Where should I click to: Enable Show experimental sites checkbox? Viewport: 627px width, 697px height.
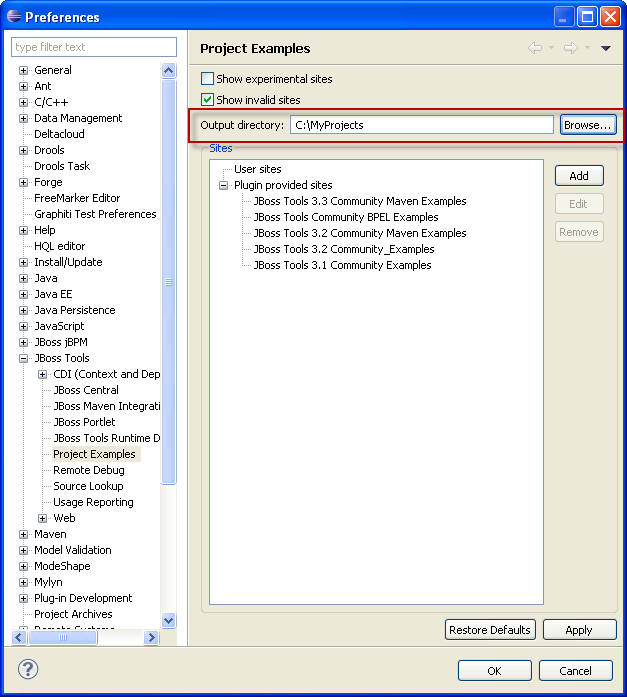[x=208, y=79]
